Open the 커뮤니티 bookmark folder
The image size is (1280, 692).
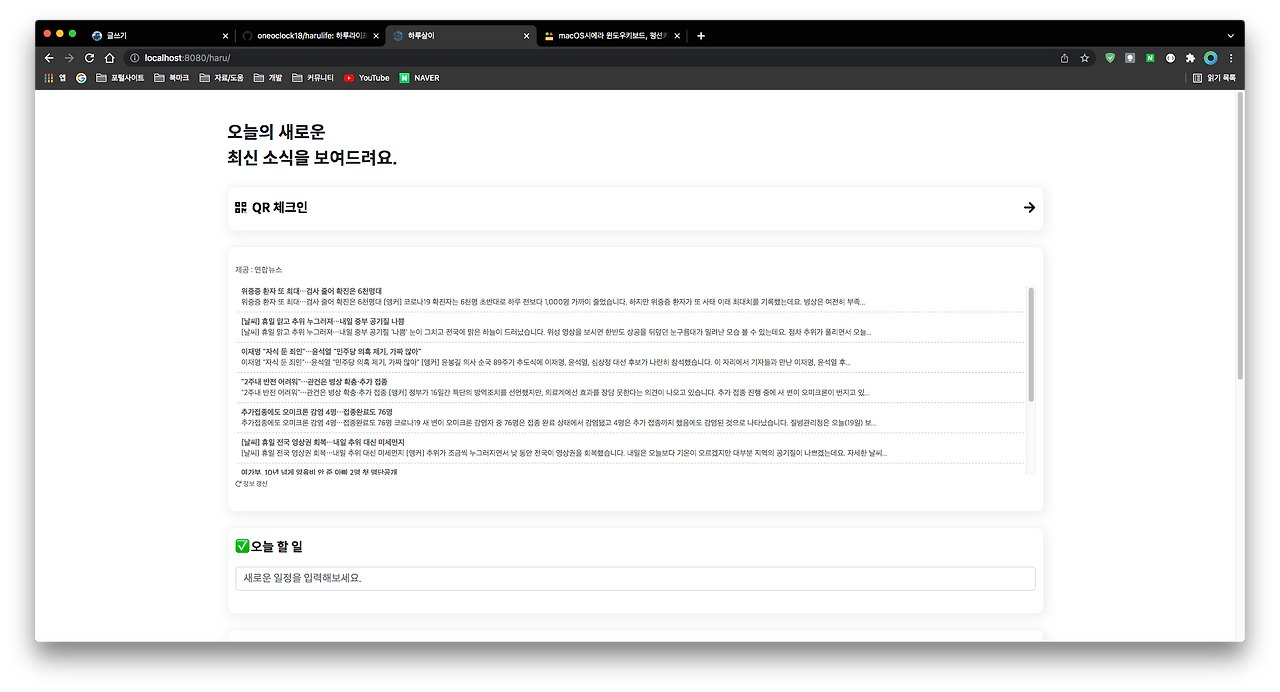pos(313,78)
